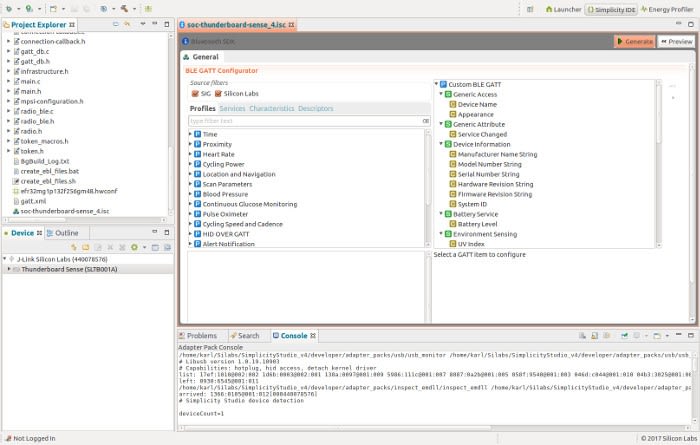Select the Simplicity IDE perspective button
This screenshot has height=445, width=700.
coord(611,9)
